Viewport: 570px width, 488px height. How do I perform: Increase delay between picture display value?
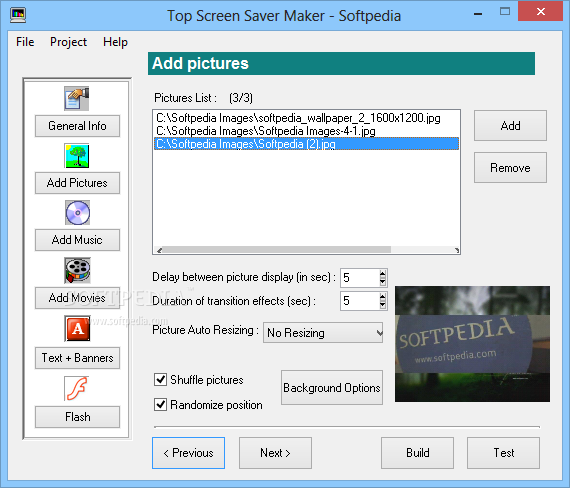382,274
